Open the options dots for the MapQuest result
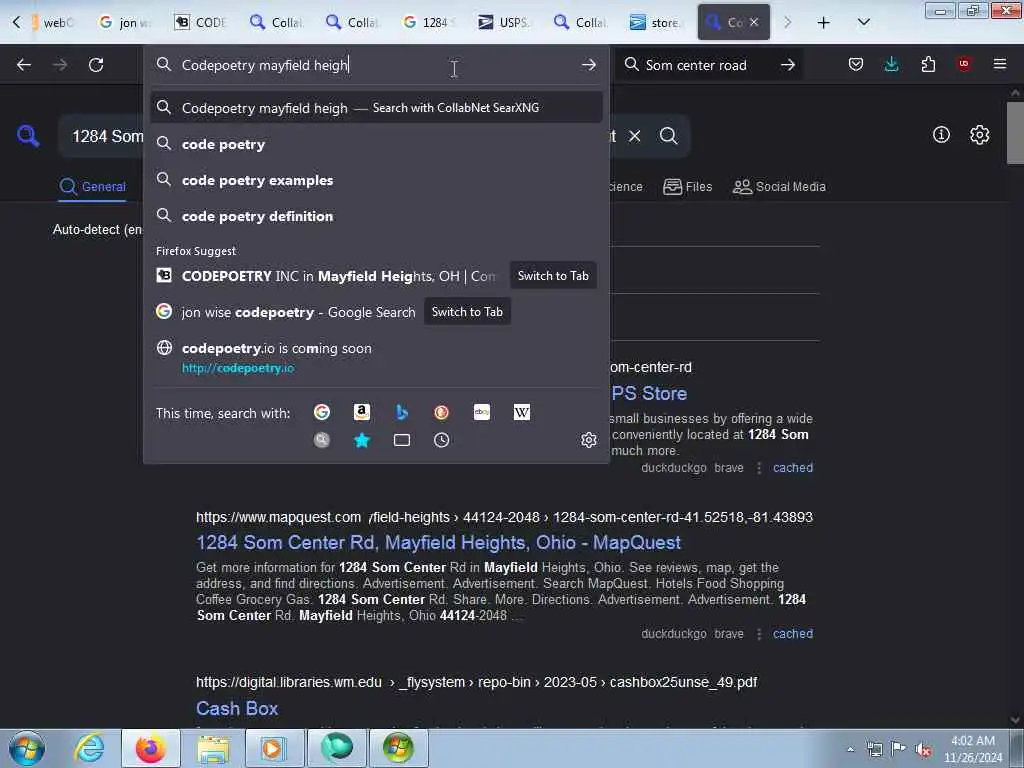 point(759,633)
